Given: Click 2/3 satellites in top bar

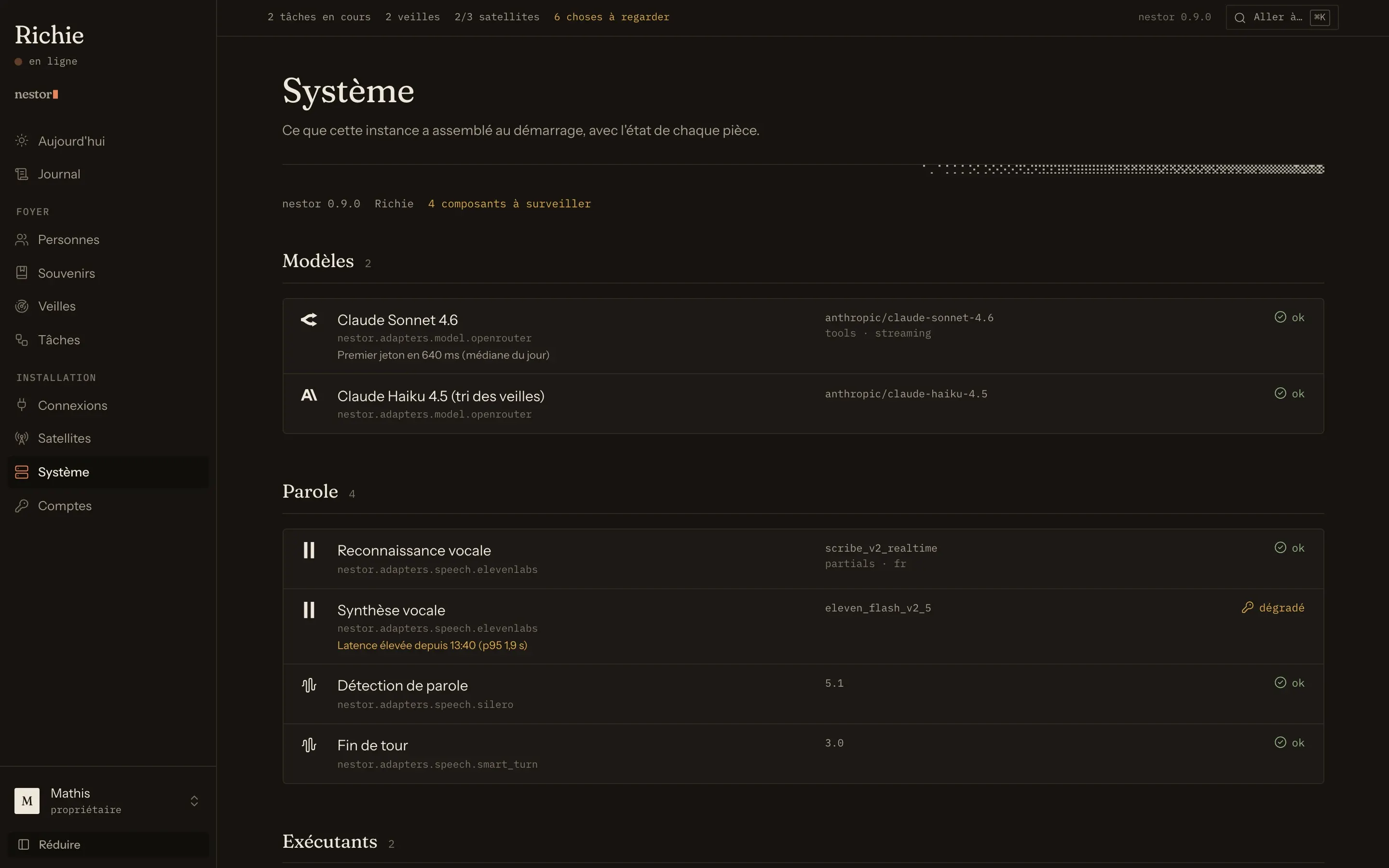Looking at the screenshot, I should point(497,17).
